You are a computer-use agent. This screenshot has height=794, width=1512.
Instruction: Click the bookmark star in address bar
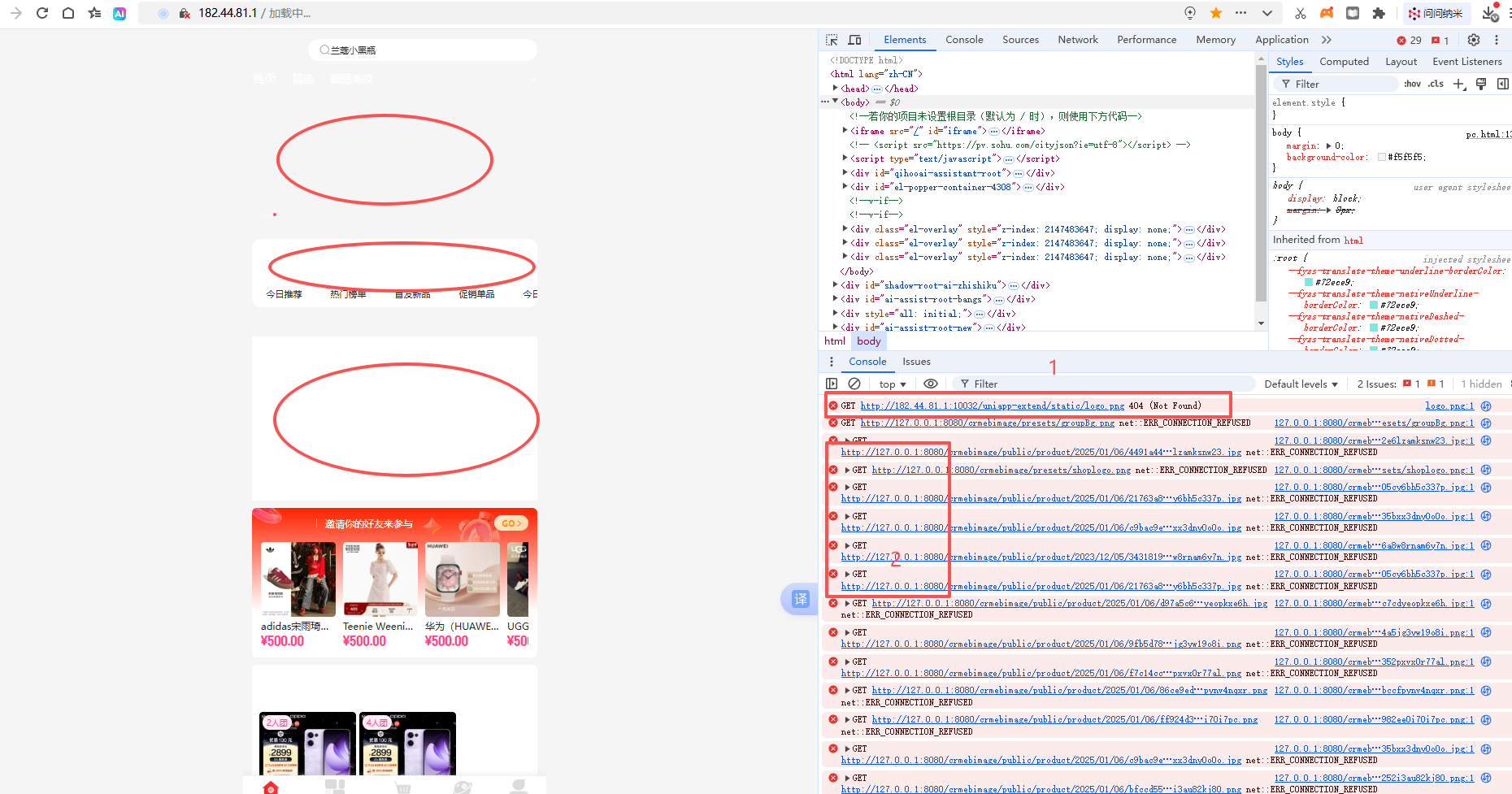click(1216, 13)
